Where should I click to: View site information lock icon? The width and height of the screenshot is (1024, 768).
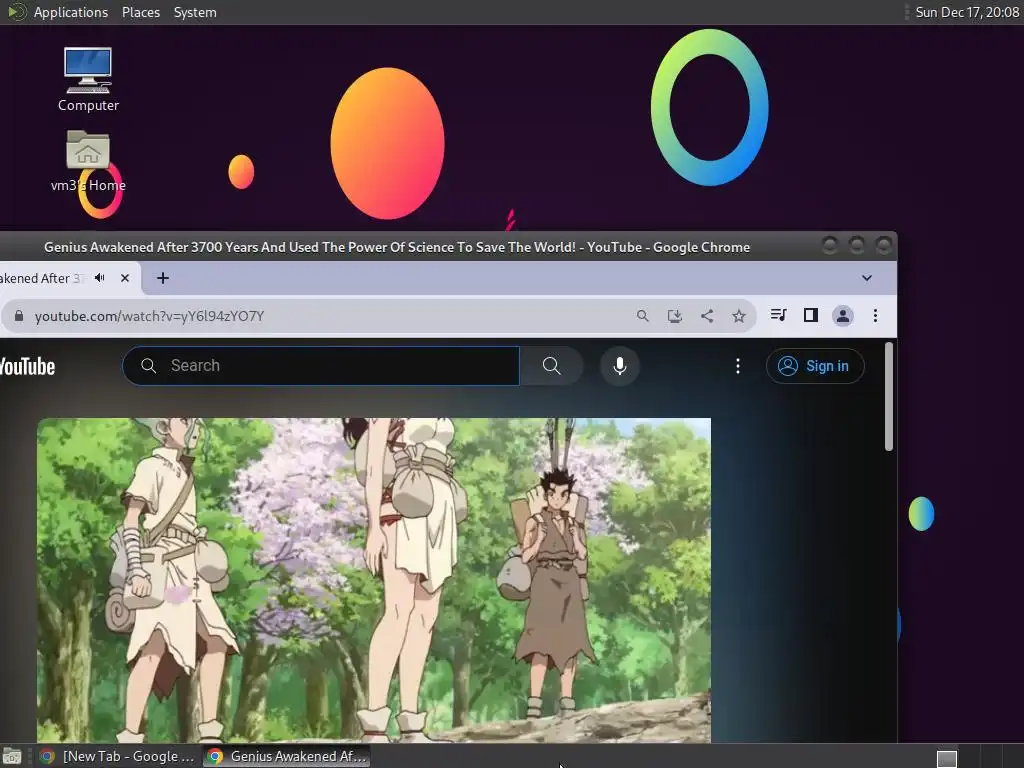pos(19,316)
